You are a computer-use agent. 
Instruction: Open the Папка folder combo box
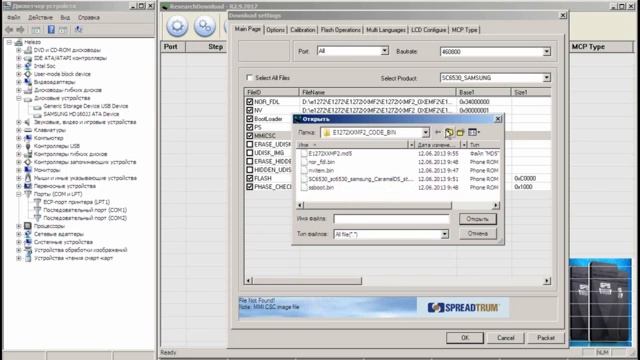point(375,132)
